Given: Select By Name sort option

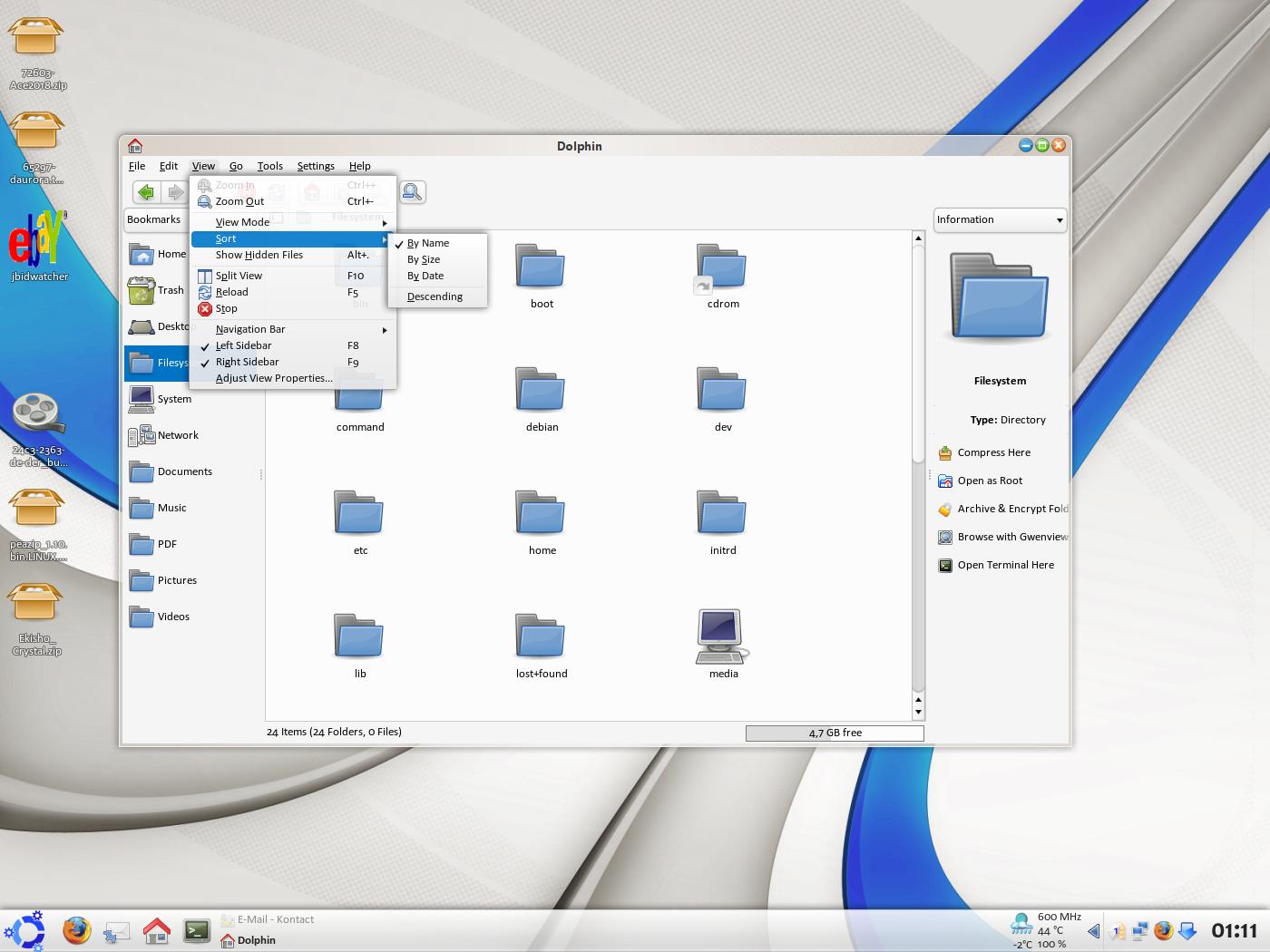Looking at the screenshot, I should (x=437, y=243).
